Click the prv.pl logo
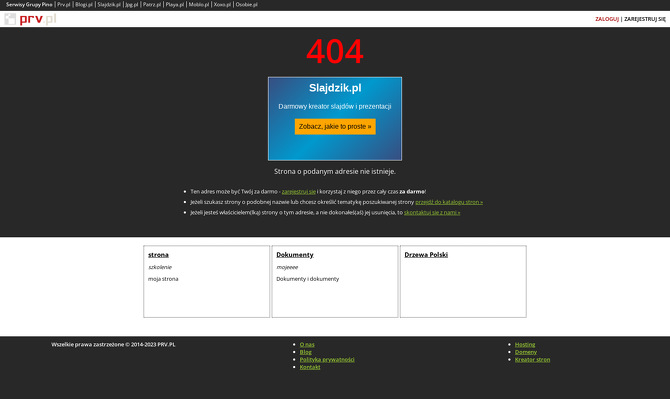 (x=30, y=19)
